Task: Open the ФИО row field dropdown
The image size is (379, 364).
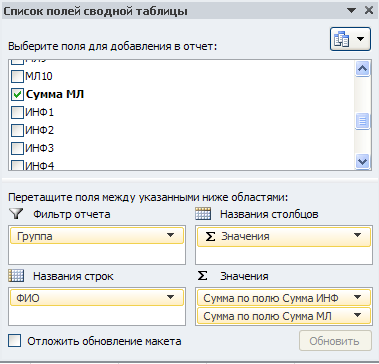Action: pyautogui.click(x=170, y=297)
